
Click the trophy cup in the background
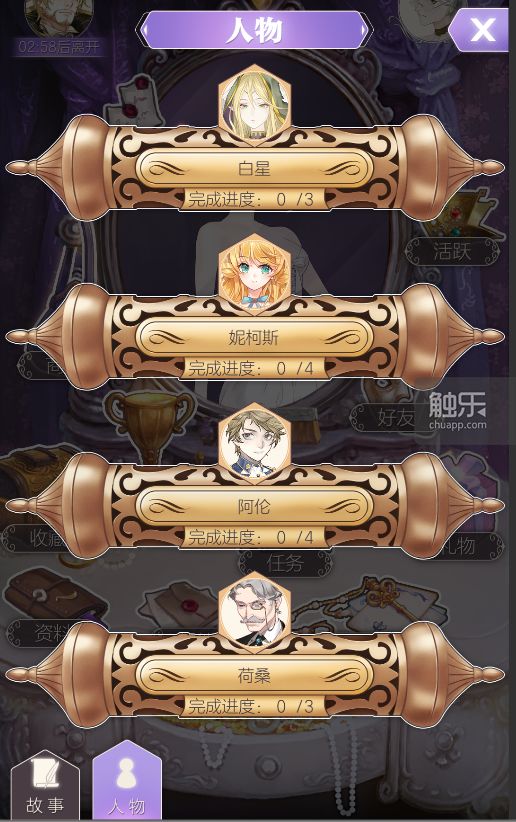tap(150, 422)
